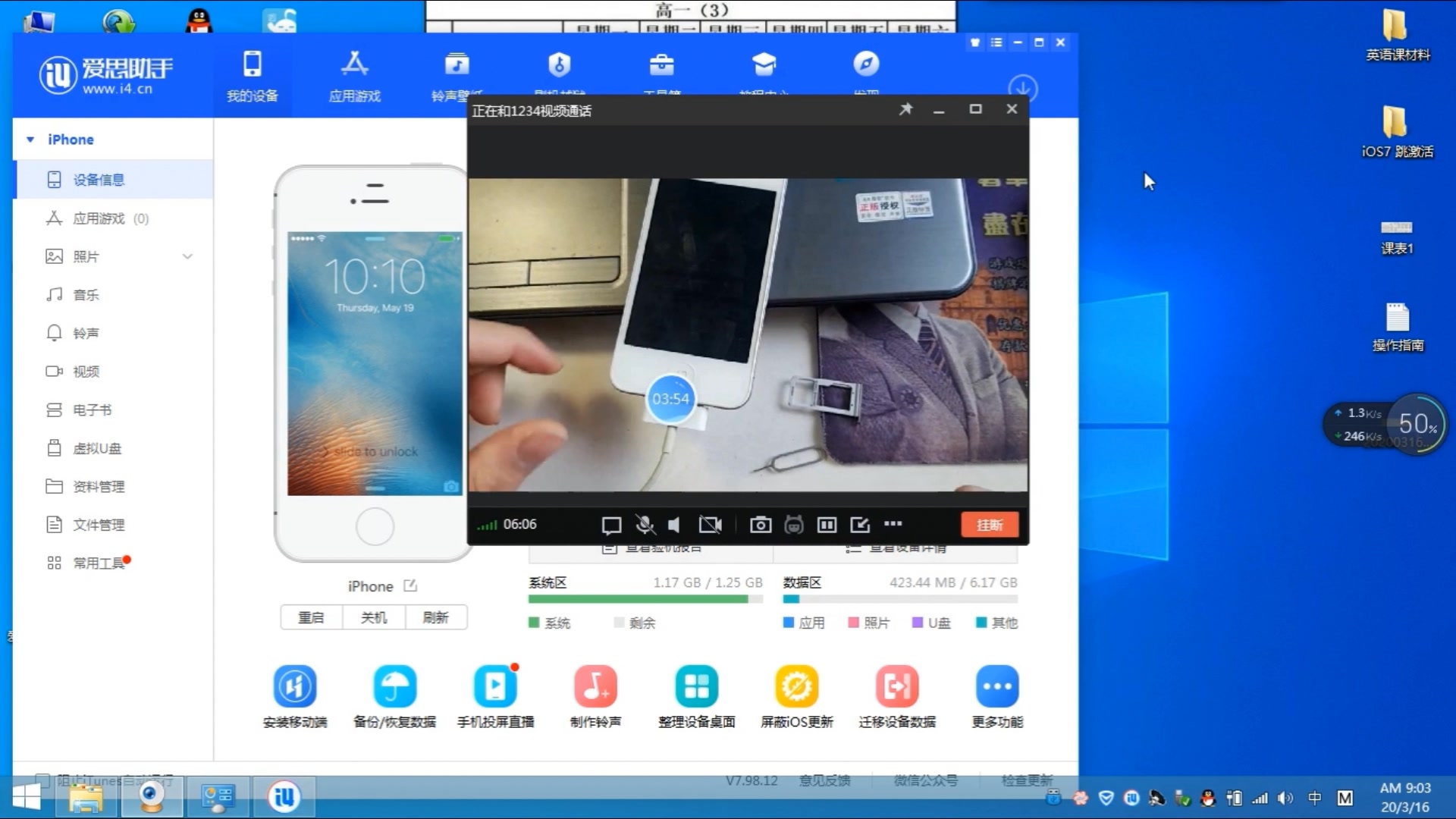This screenshot has width=1456, height=819.
Task: Click the 03:54 floating timer bubble
Action: tap(671, 399)
